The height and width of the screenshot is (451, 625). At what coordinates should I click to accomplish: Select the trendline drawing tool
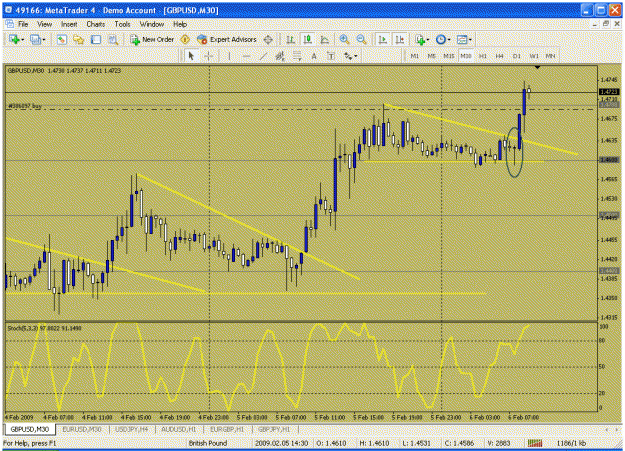click(x=263, y=56)
